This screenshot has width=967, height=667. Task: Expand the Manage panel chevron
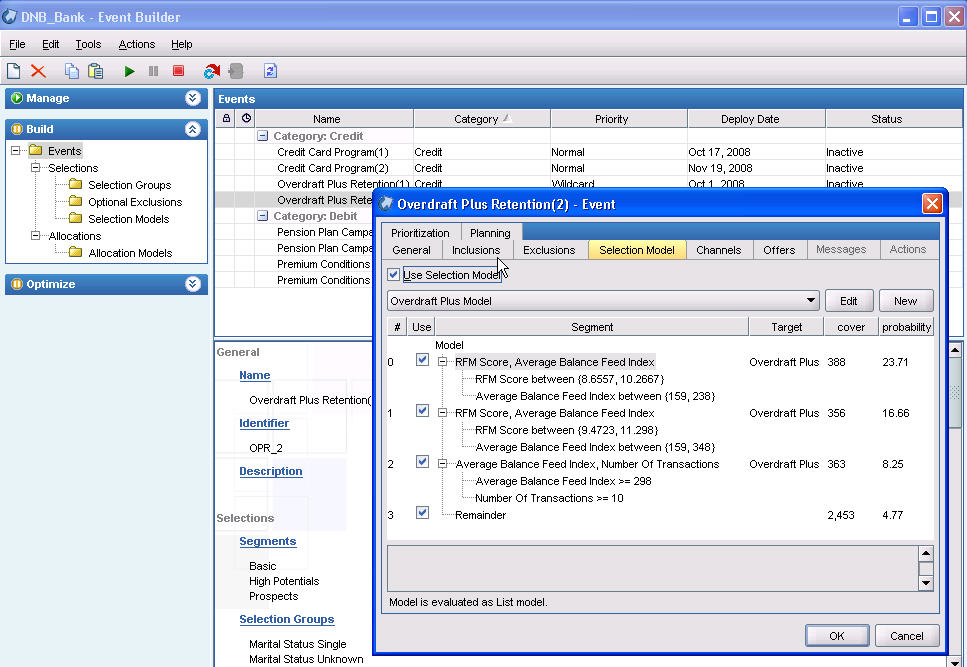point(193,98)
